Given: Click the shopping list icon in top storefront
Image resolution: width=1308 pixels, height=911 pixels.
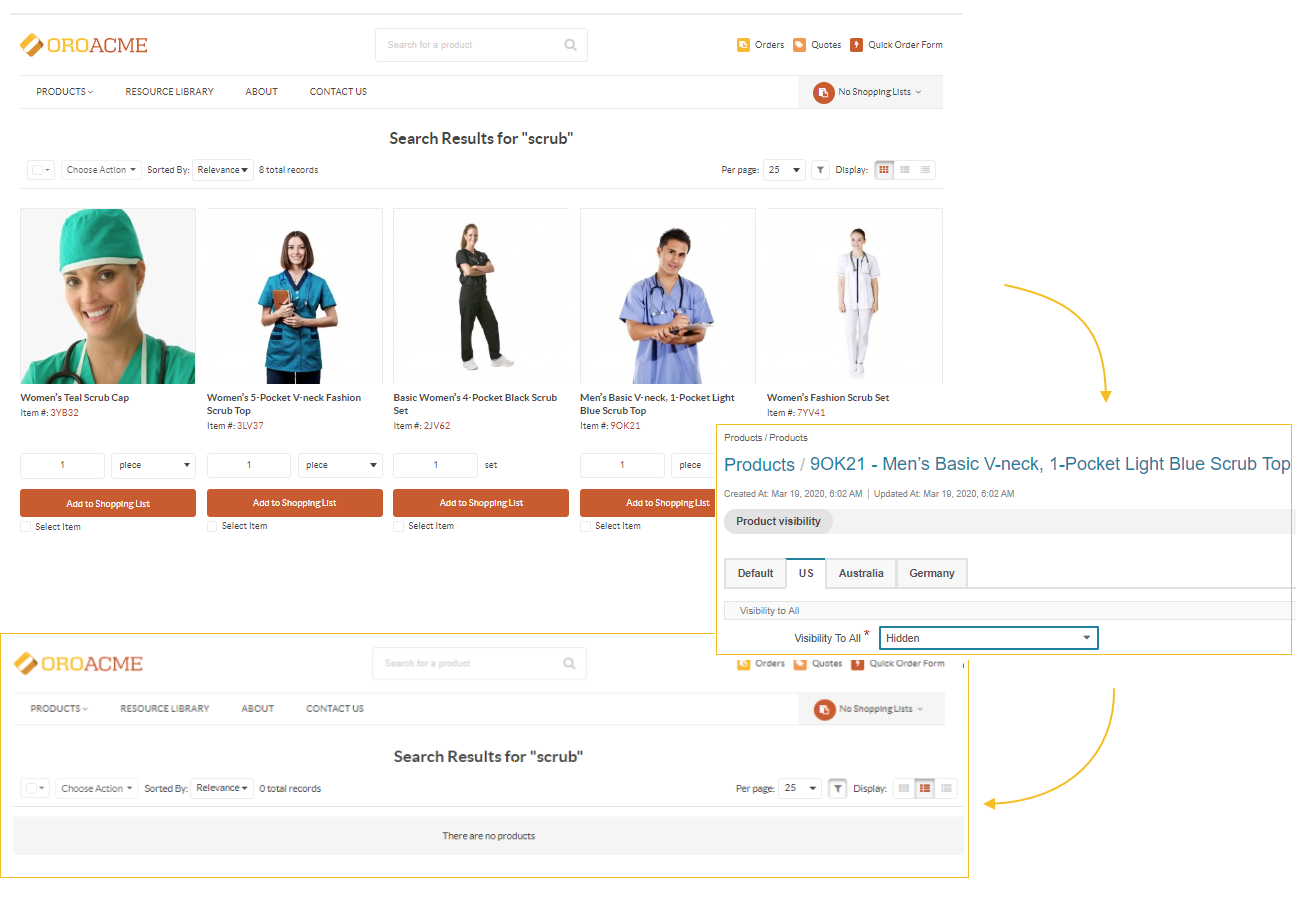Looking at the screenshot, I should (823, 92).
